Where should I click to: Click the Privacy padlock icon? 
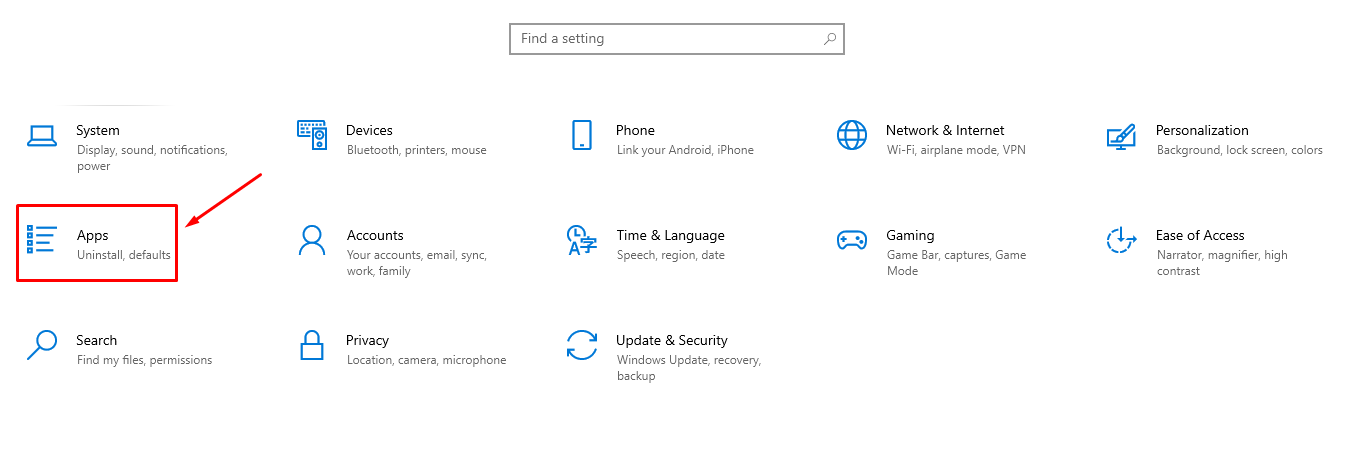coord(312,345)
